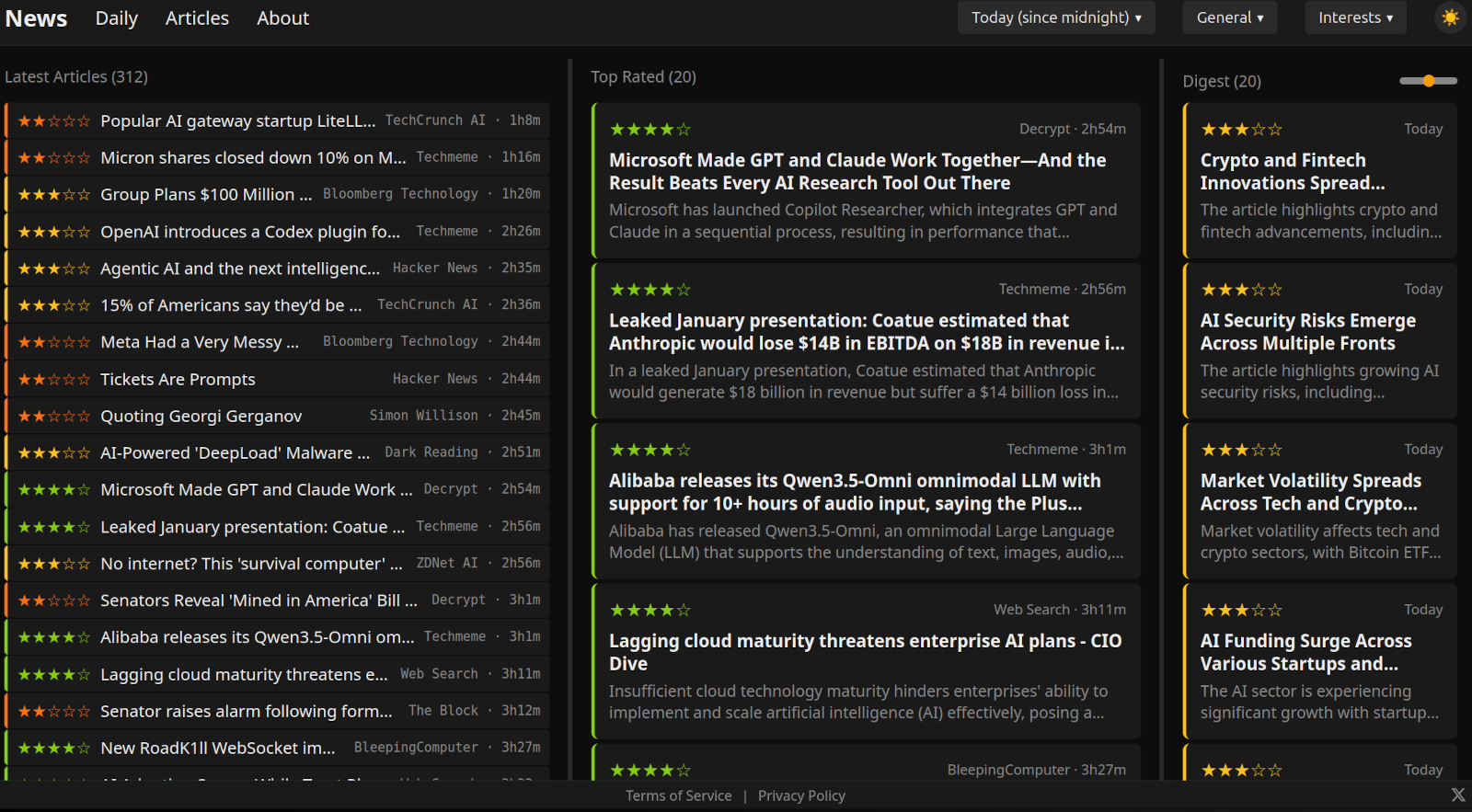The height and width of the screenshot is (812, 1472).
Task: Select Micron shares closed down article row
Action: click(252, 157)
